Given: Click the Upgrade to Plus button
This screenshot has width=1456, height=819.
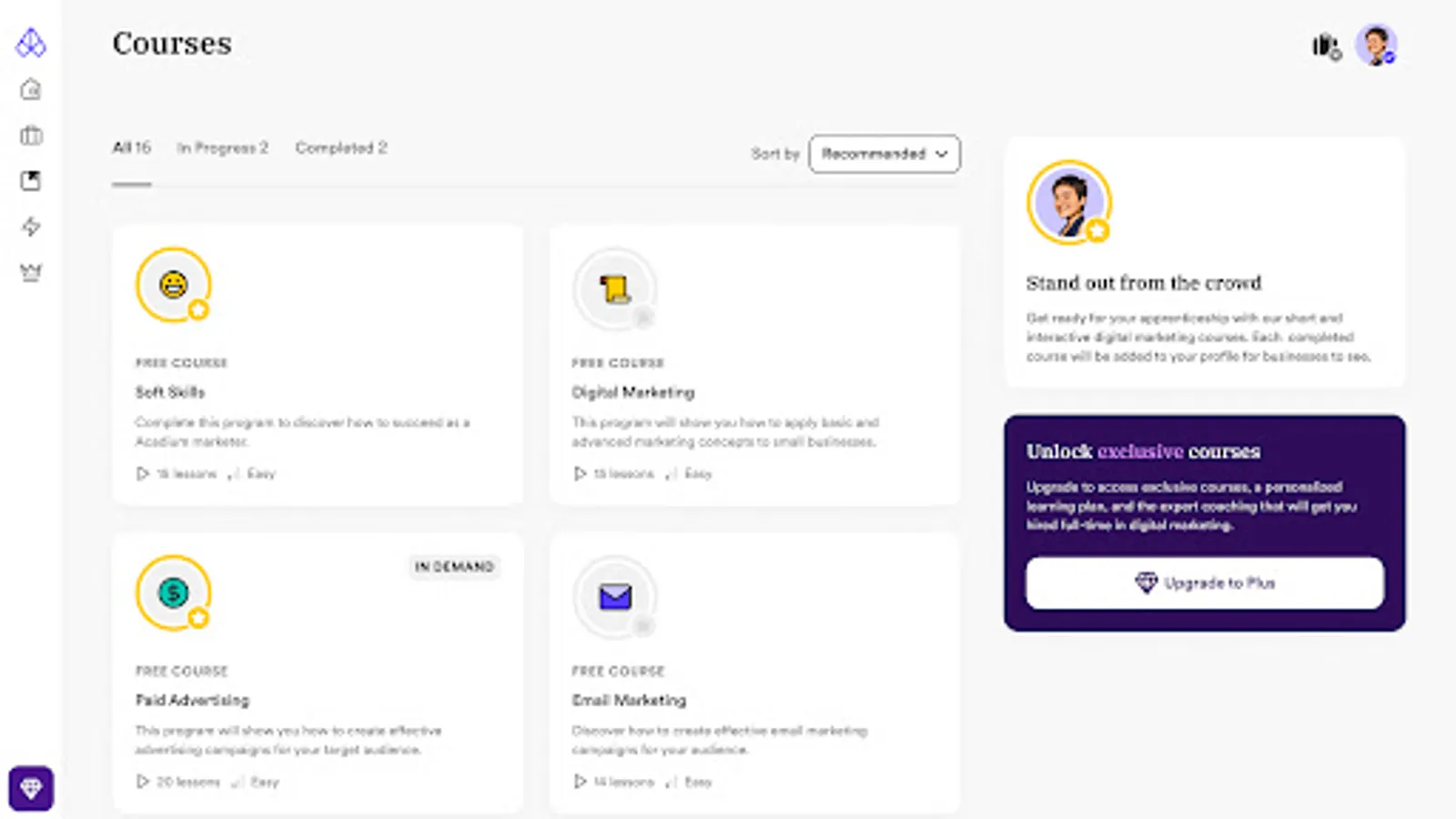Looking at the screenshot, I should [1205, 582].
